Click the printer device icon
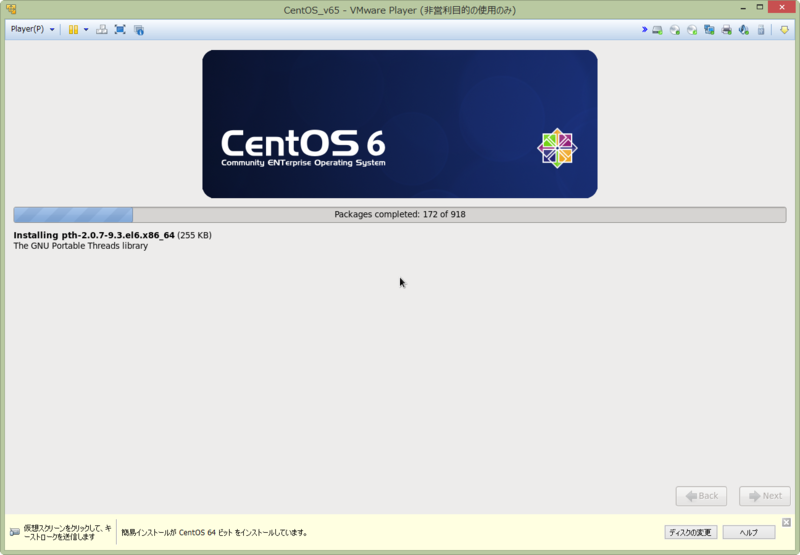 click(x=727, y=30)
